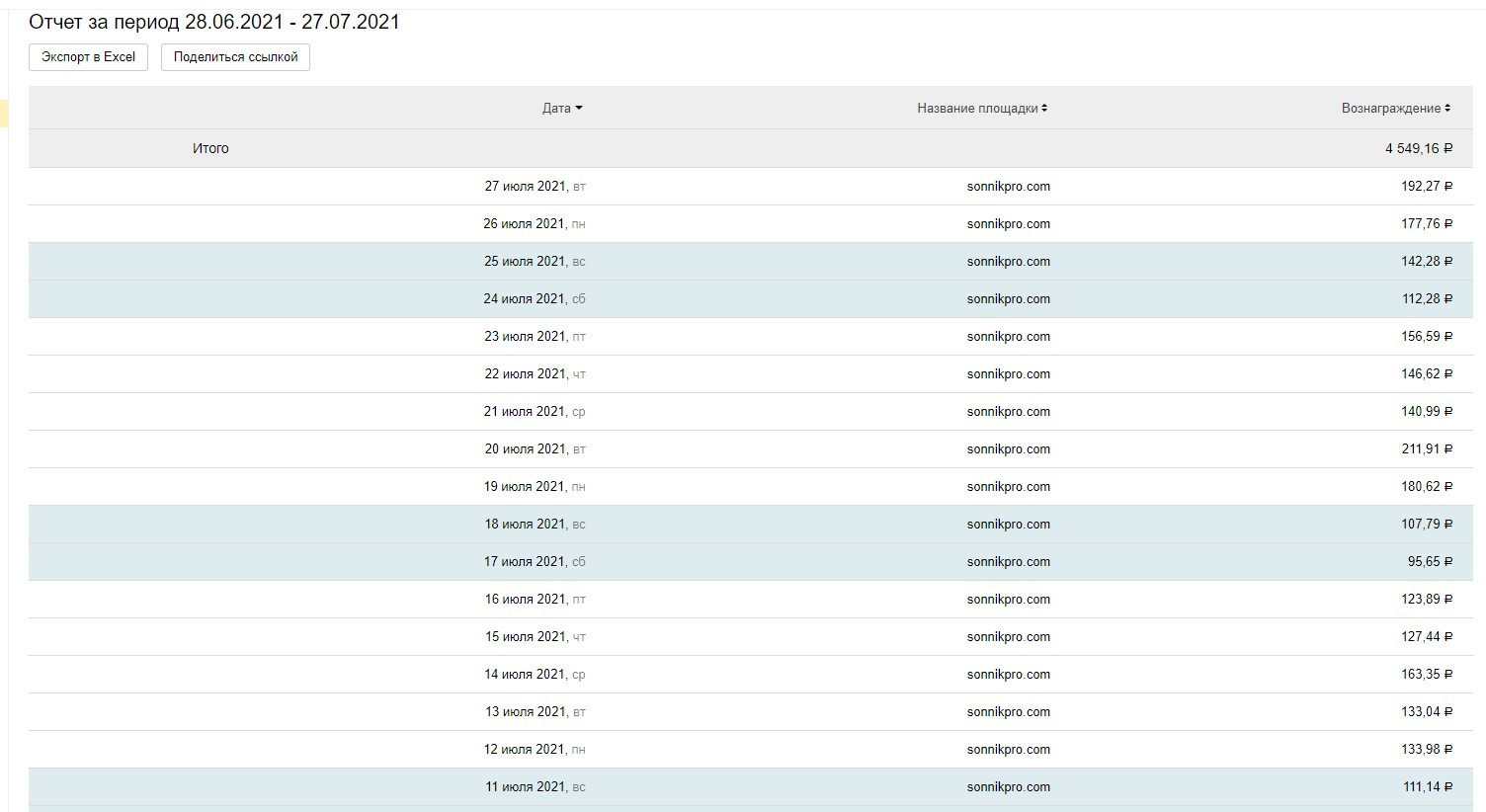Click the Итого row label
Viewport: 1486px width, 812px height.
210,149
